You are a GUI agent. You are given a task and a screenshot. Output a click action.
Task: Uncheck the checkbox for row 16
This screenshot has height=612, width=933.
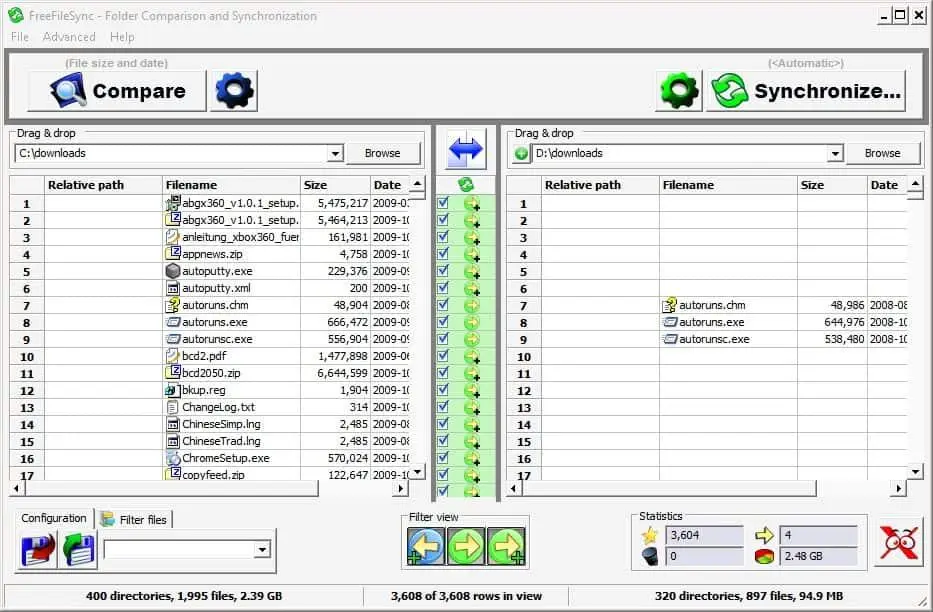[x=443, y=457]
